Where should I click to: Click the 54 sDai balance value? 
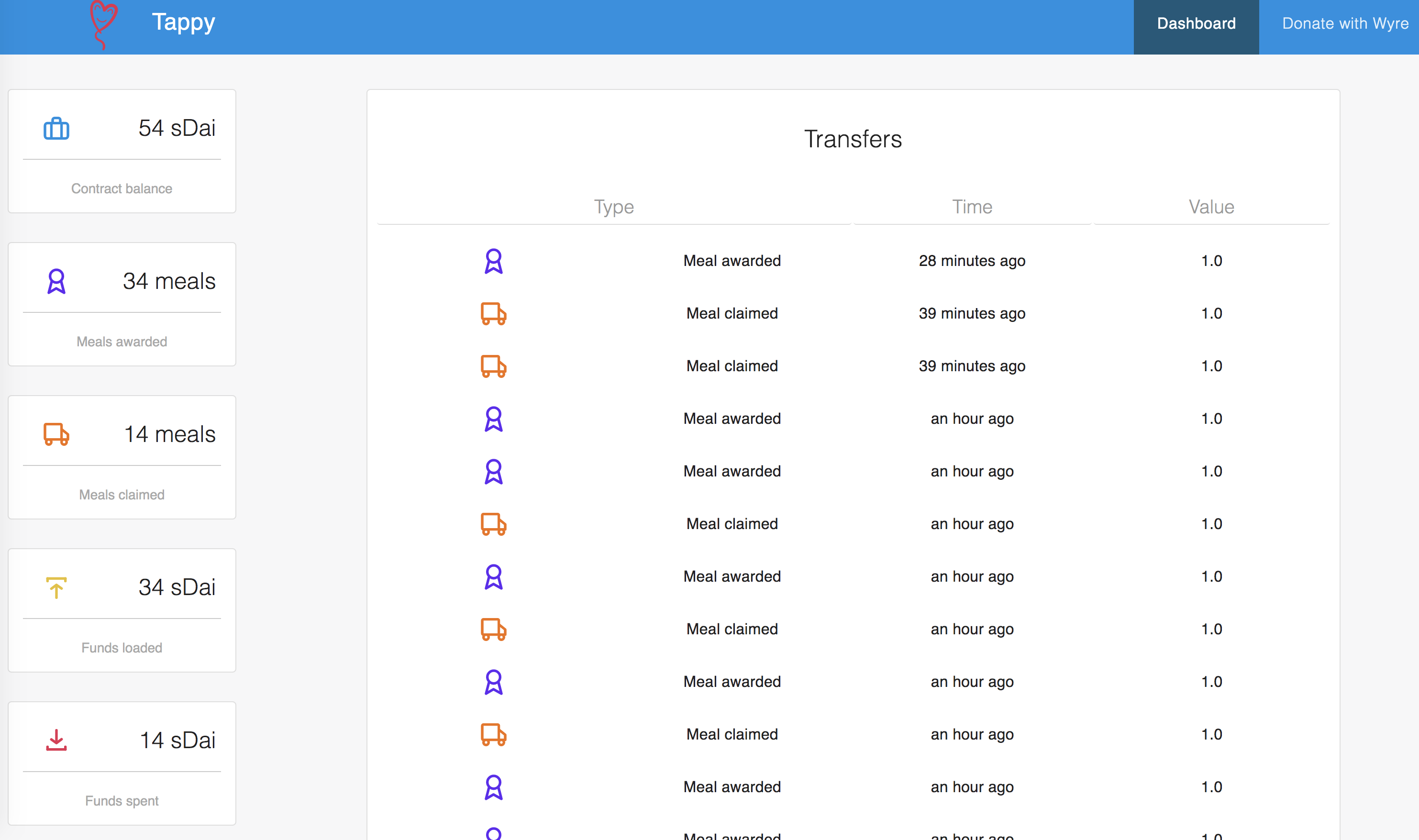click(x=177, y=128)
